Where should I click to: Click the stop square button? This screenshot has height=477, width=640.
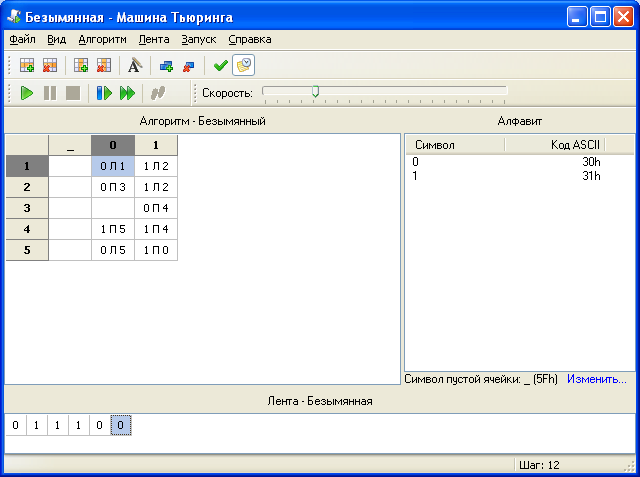73,93
